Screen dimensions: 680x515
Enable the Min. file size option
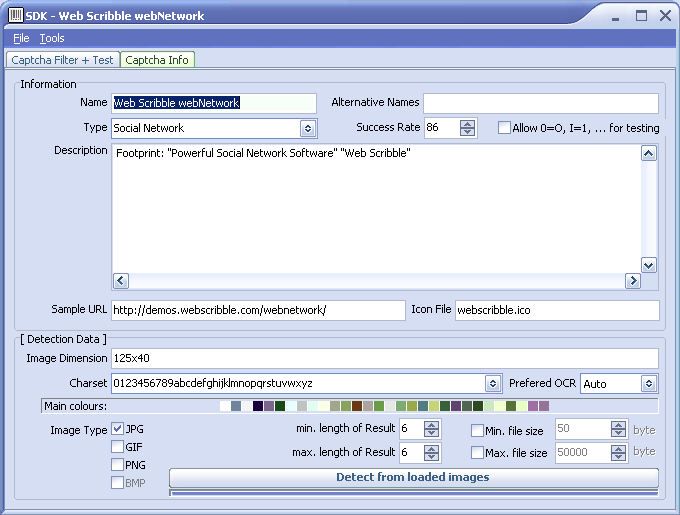[x=477, y=430]
